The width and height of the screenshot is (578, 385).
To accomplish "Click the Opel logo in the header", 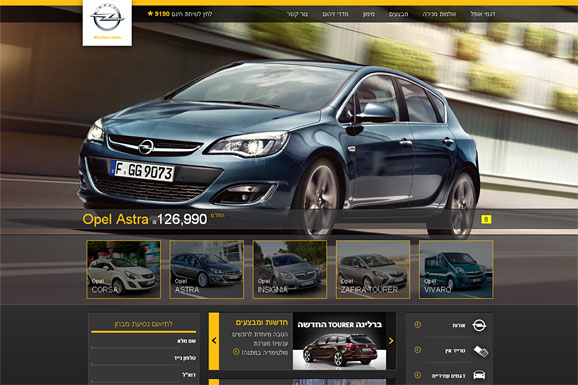I will [107, 18].
